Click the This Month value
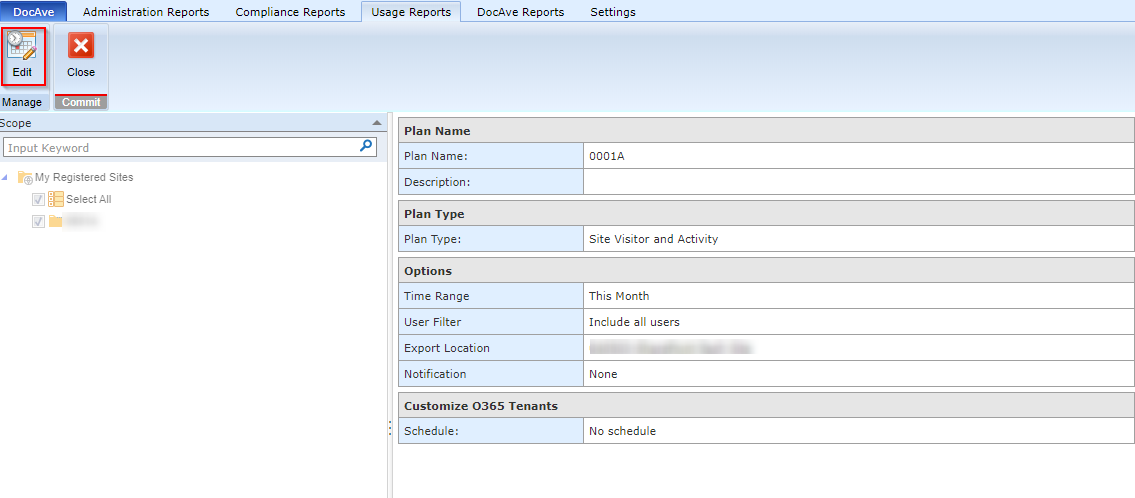The width and height of the screenshot is (1135, 498). tap(619, 296)
